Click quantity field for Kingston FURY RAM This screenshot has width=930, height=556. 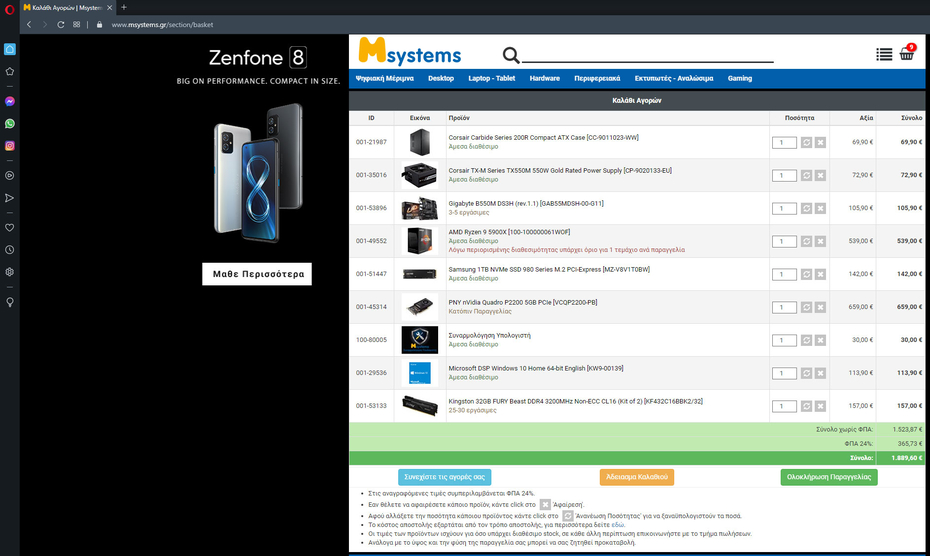(784, 406)
